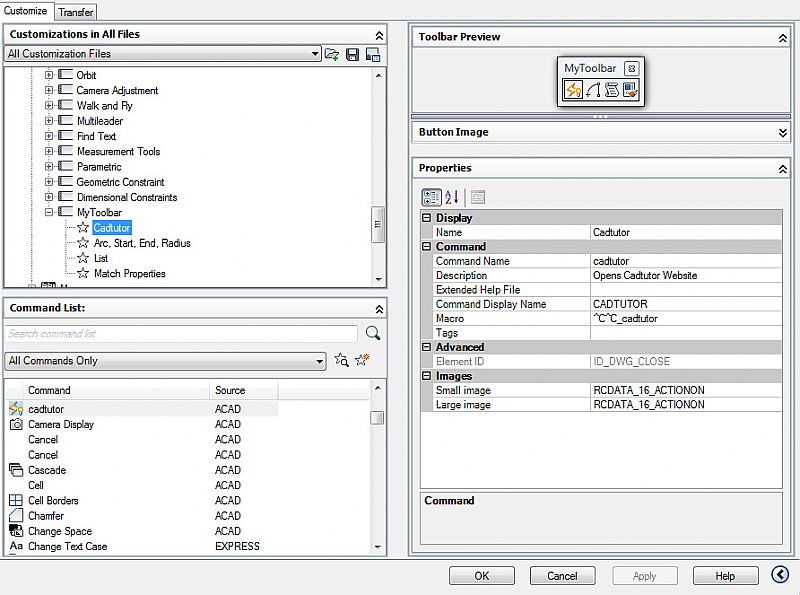Switch to the Transfer tab

coord(75,11)
